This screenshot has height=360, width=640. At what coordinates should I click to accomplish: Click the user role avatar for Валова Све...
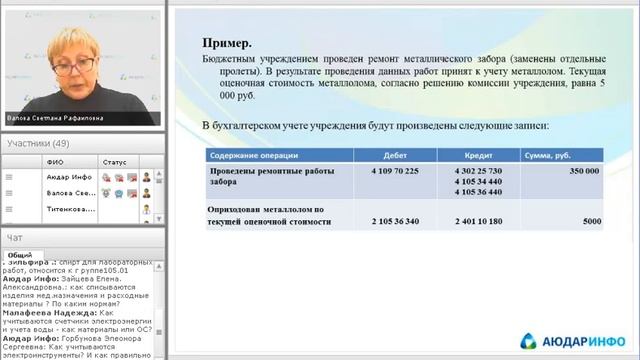147,193
